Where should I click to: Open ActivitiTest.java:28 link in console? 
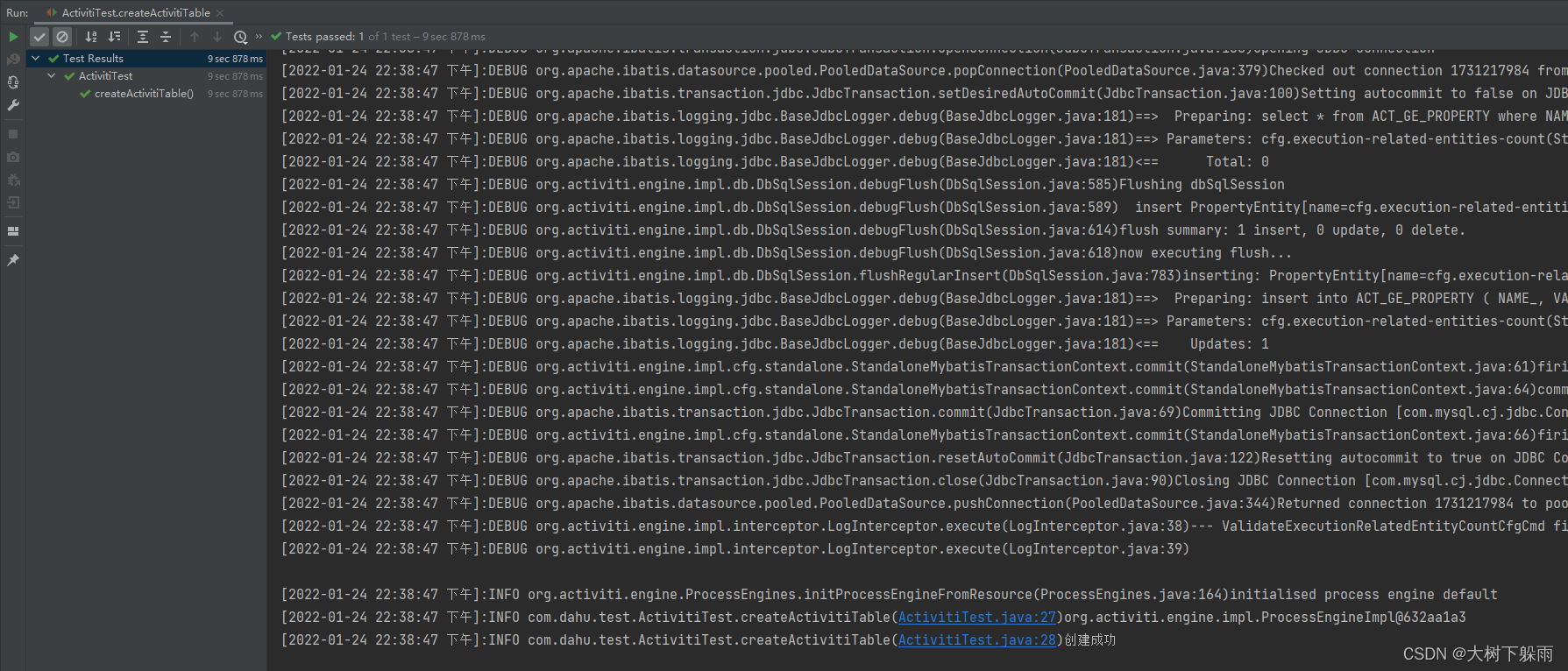977,640
